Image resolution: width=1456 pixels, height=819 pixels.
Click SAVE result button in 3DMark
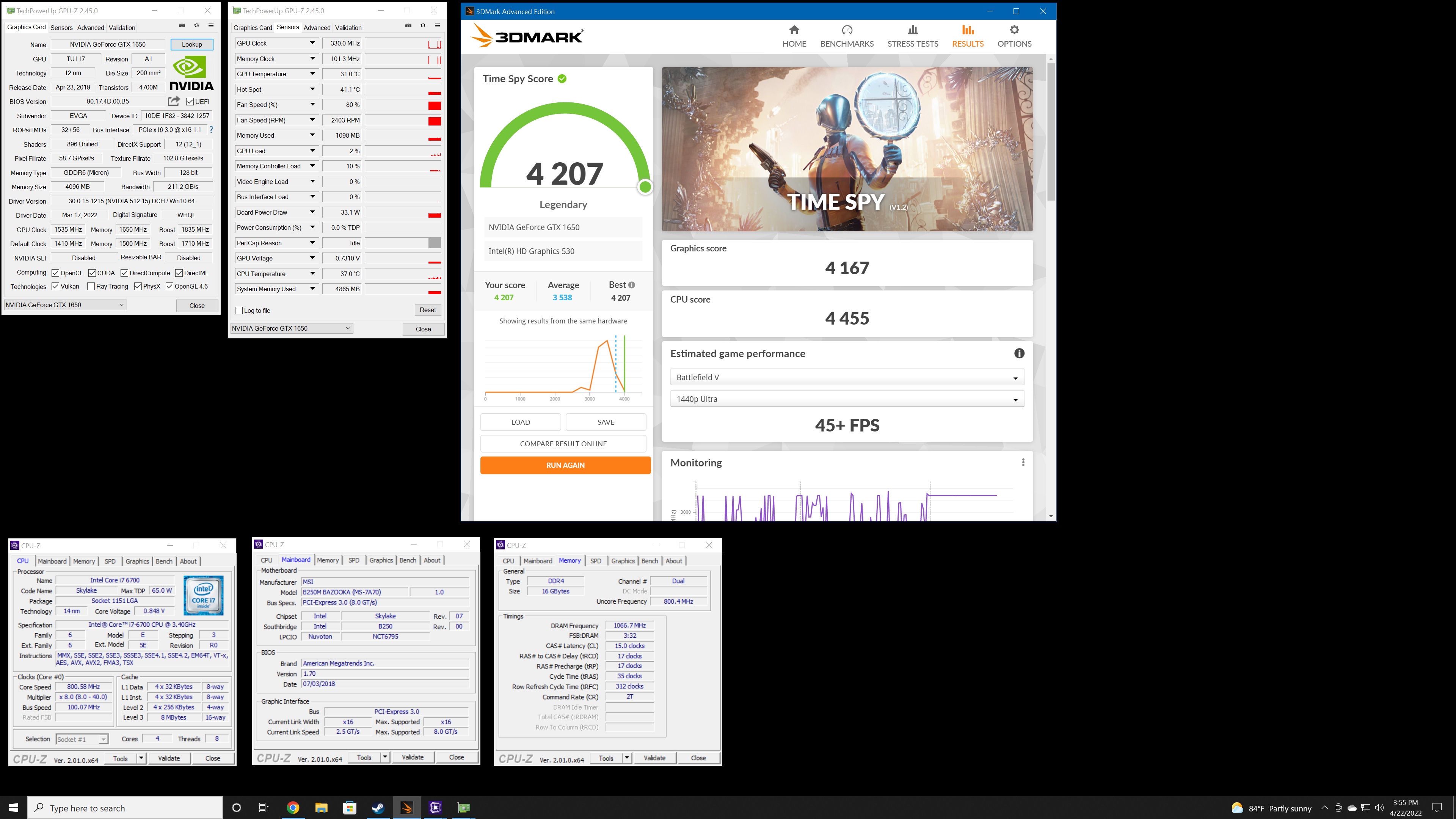point(606,422)
